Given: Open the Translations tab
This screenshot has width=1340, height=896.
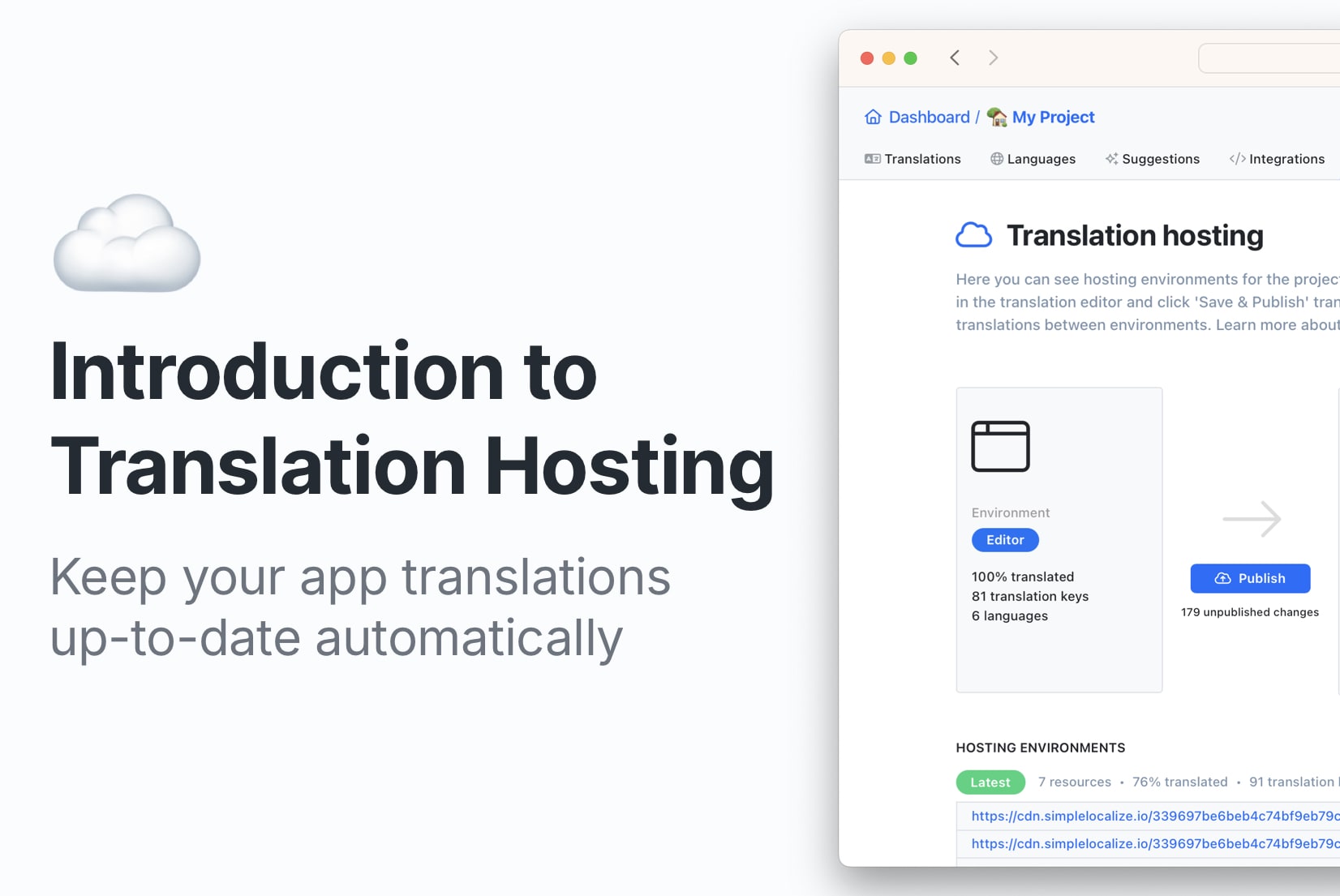Looking at the screenshot, I should coord(913,159).
